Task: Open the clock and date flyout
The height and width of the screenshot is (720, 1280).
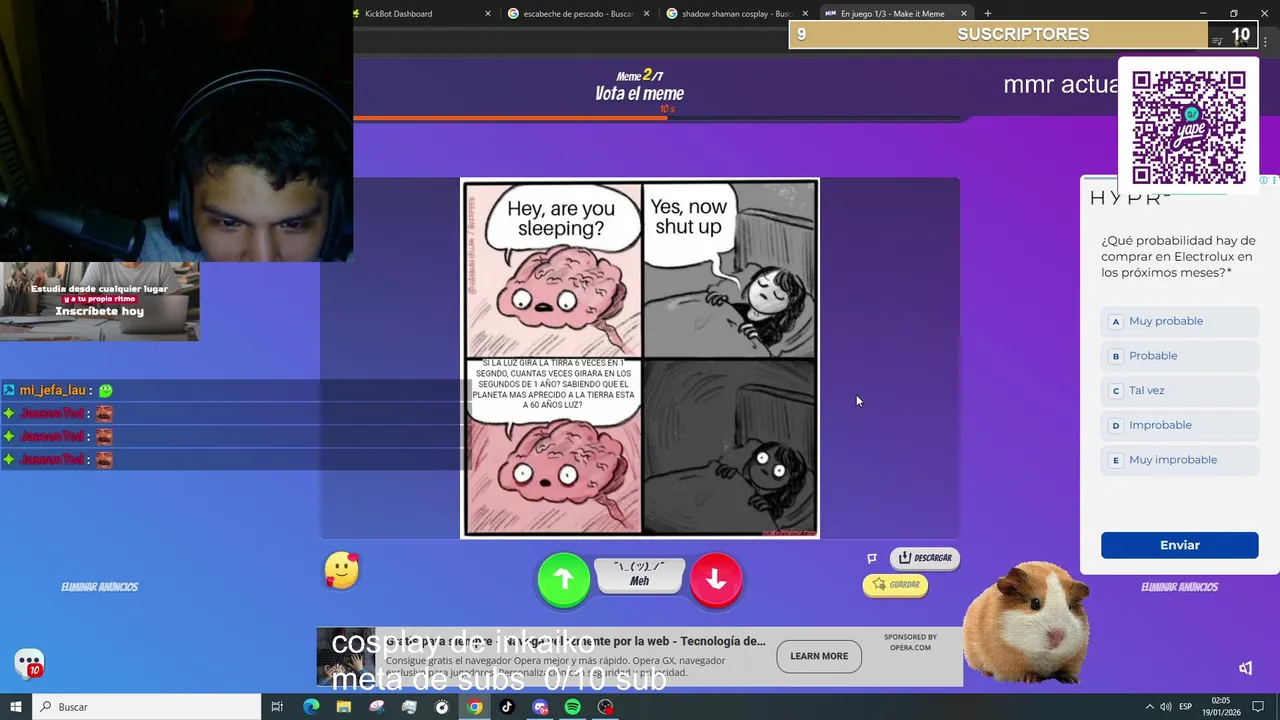Action: pos(1223,707)
